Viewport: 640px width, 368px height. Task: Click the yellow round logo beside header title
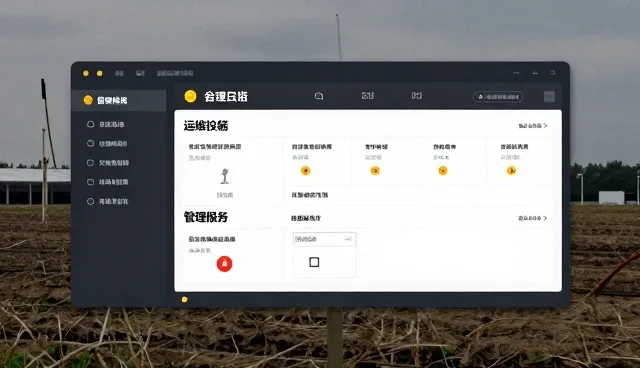point(190,96)
